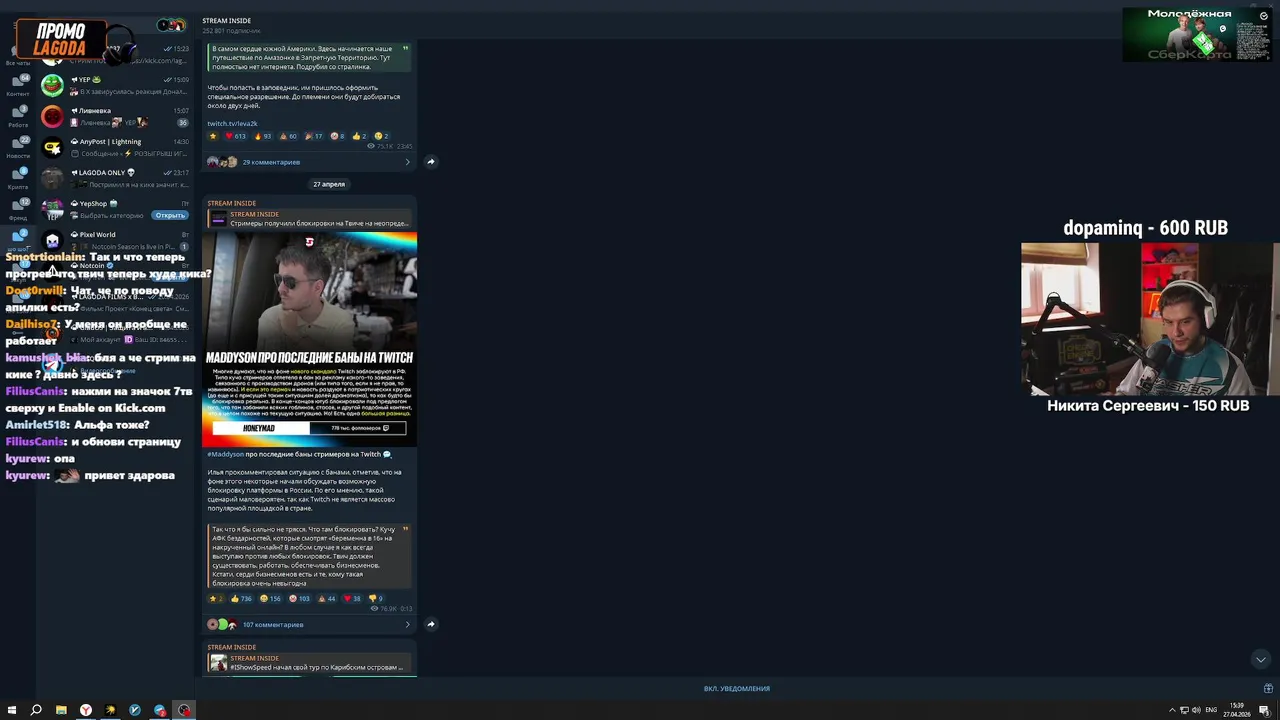Click the Открыть button in YepShop row

click(170, 215)
